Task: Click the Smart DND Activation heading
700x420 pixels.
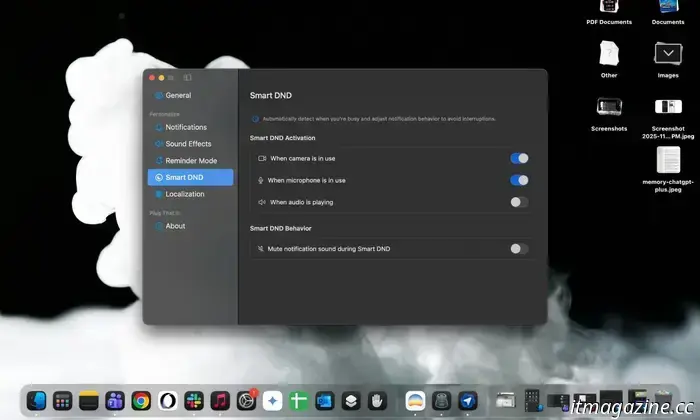Action: (283, 138)
